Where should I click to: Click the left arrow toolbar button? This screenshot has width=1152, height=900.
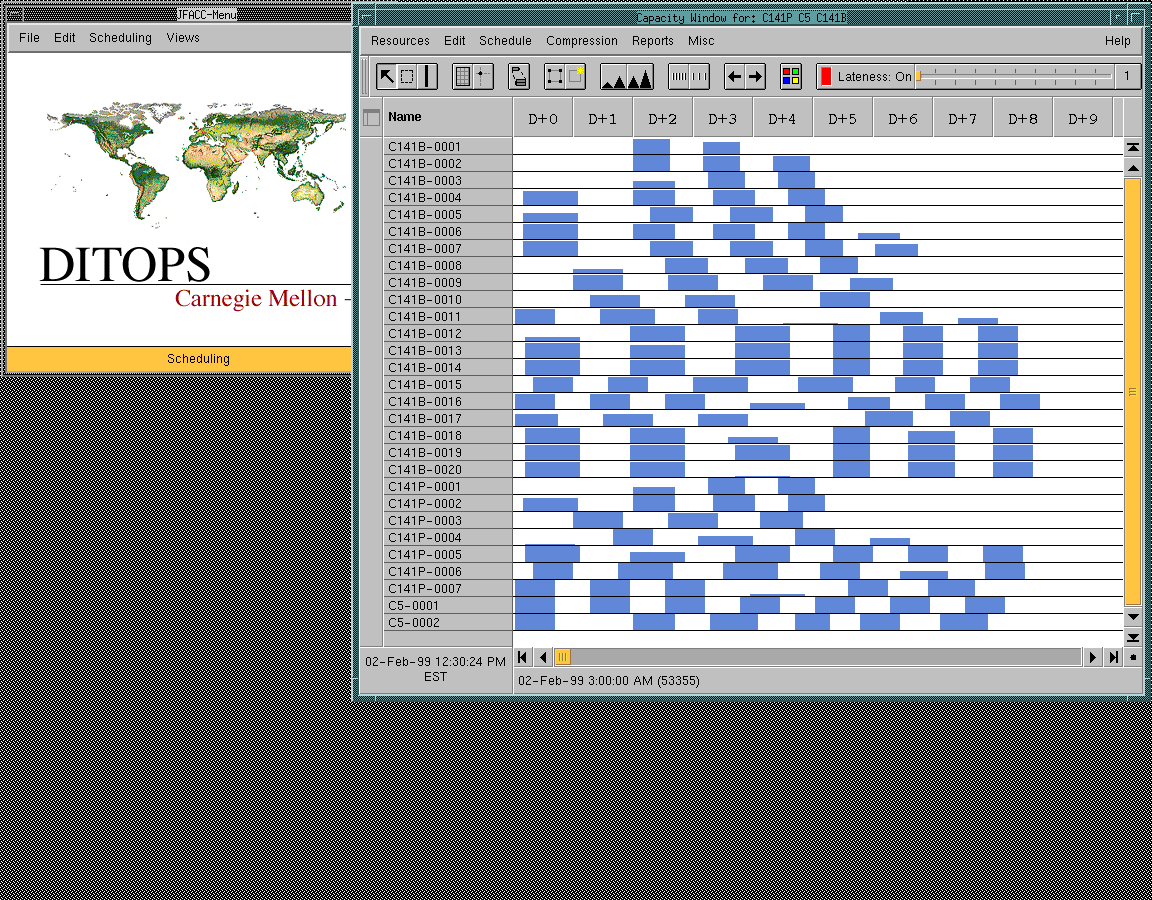[734, 76]
